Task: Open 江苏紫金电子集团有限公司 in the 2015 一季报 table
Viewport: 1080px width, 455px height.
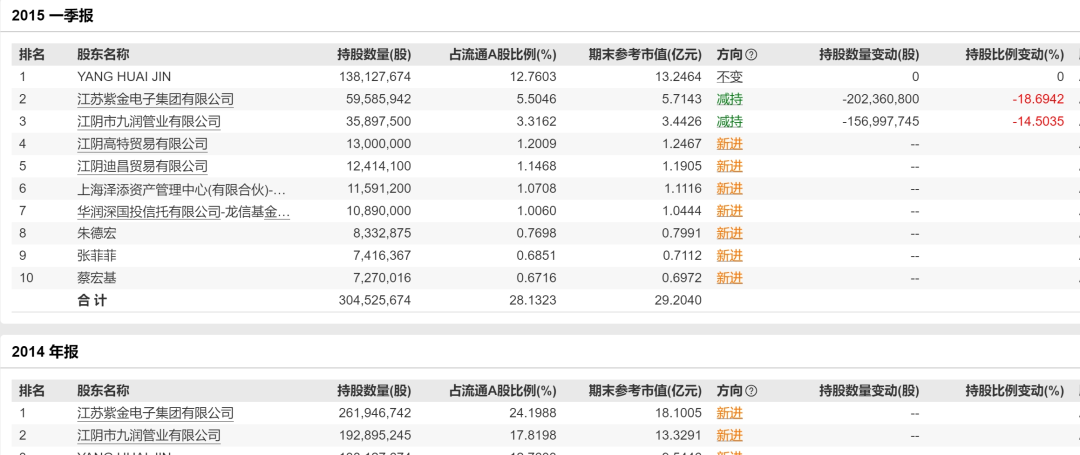Action: (155, 99)
